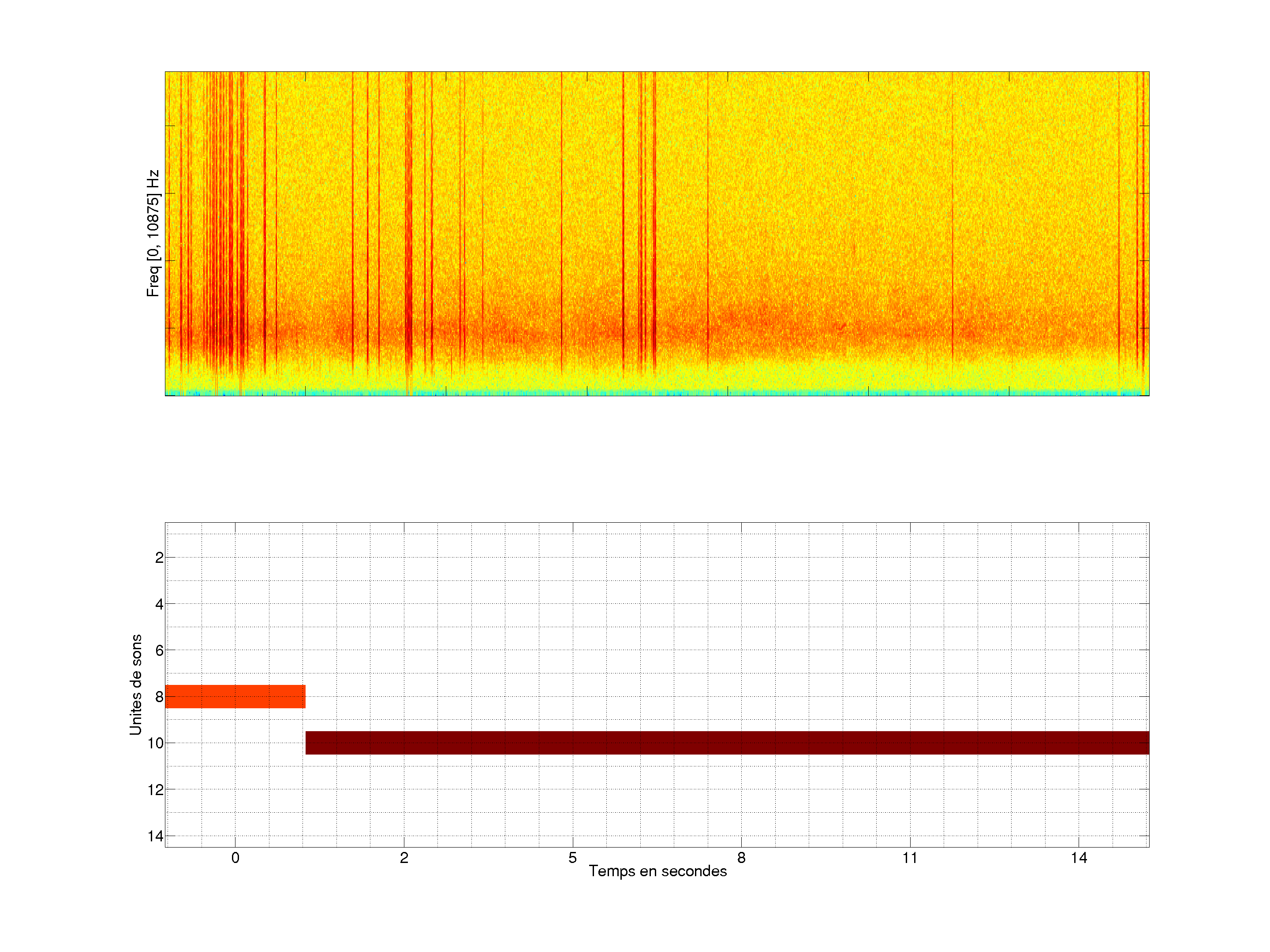Image resolution: width=1270 pixels, height=952 pixels.
Task: Click the y-axis tick label 4
Action: (x=159, y=604)
